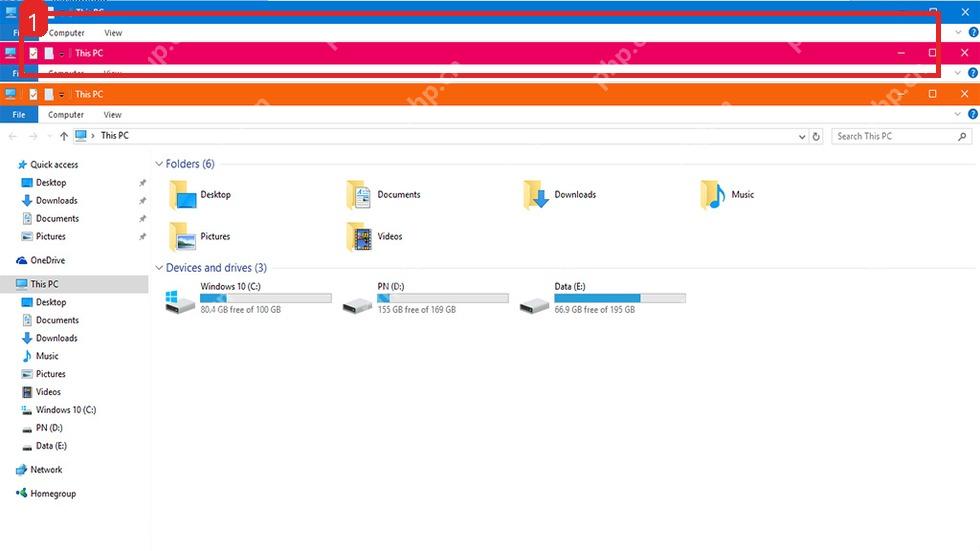Click the This PC address bar path
The width and height of the screenshot is (980, 551).
point(115,136)
